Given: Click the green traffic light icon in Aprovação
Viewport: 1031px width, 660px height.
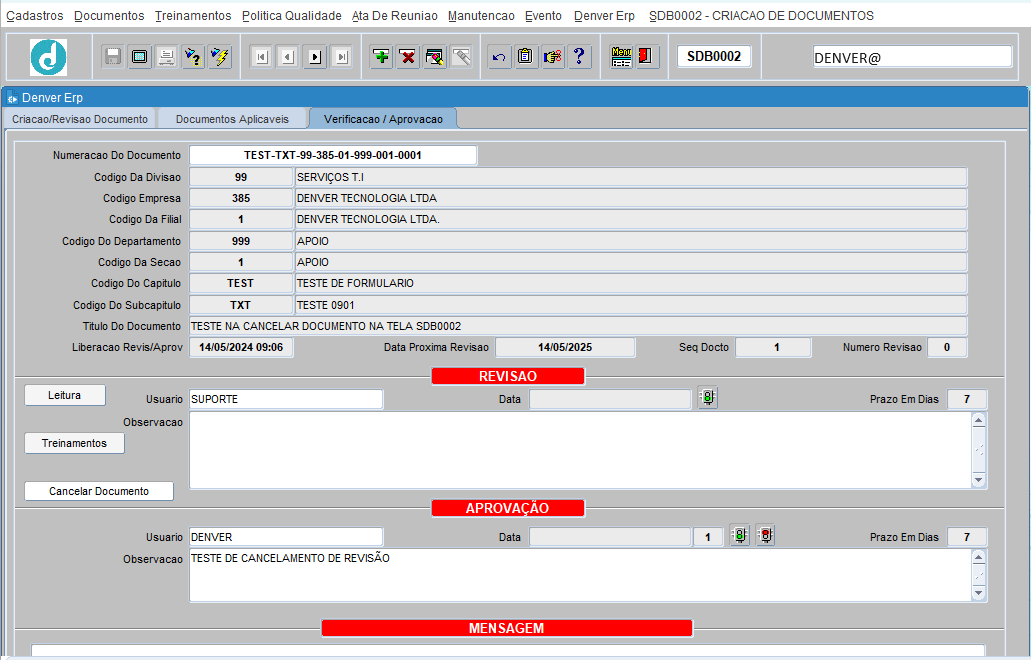Looking at the screenshot, I should (740, 536).
